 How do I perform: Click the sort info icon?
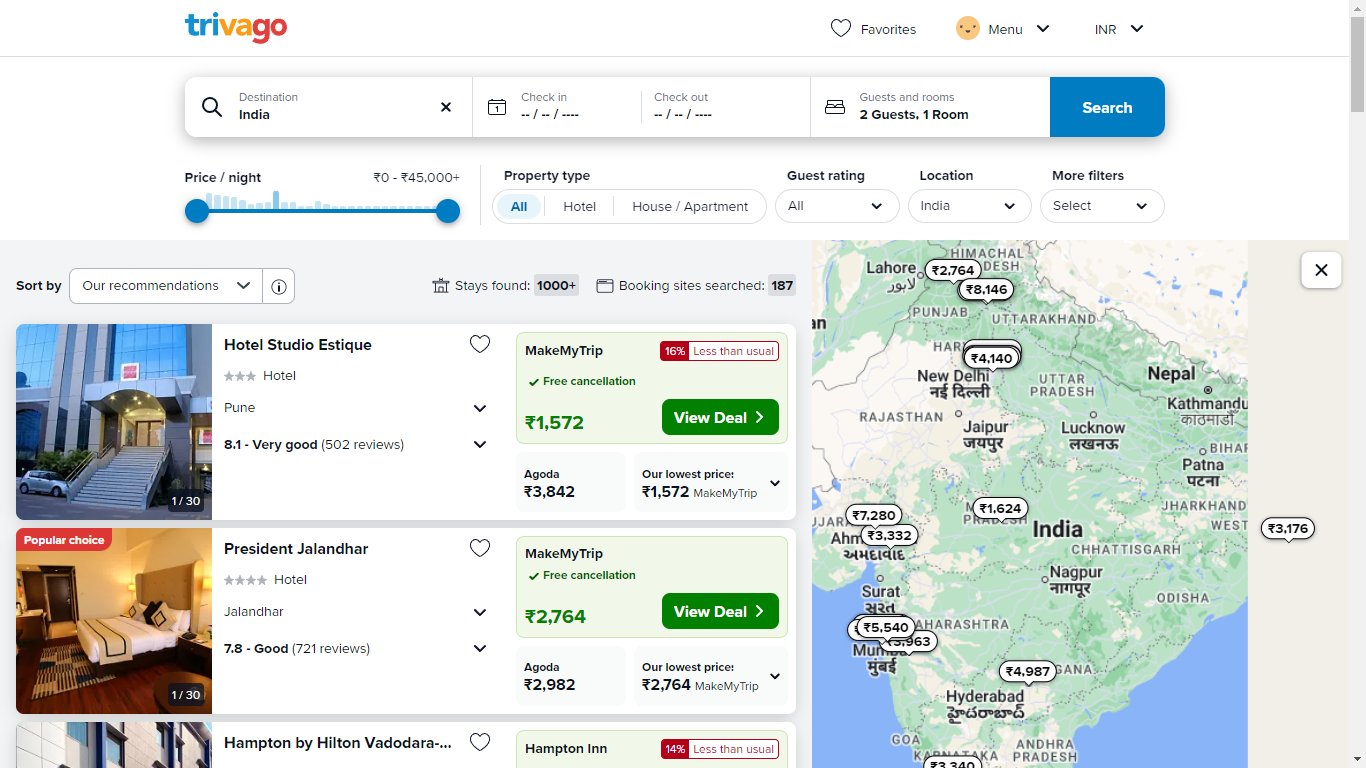click(x=279, y=287)
